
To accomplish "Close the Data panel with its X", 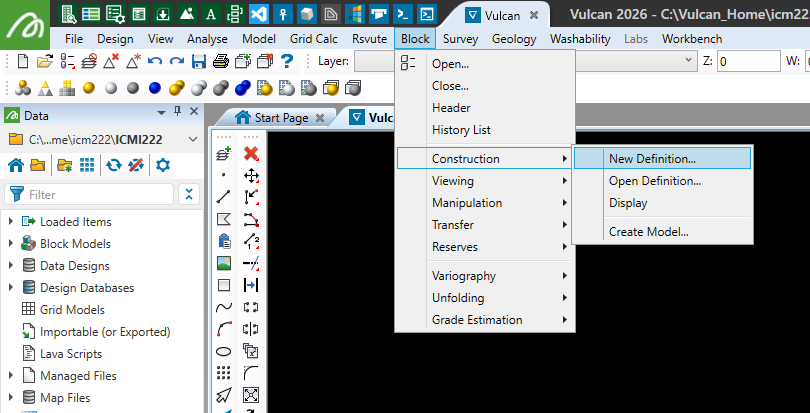I will click(194, 111).
